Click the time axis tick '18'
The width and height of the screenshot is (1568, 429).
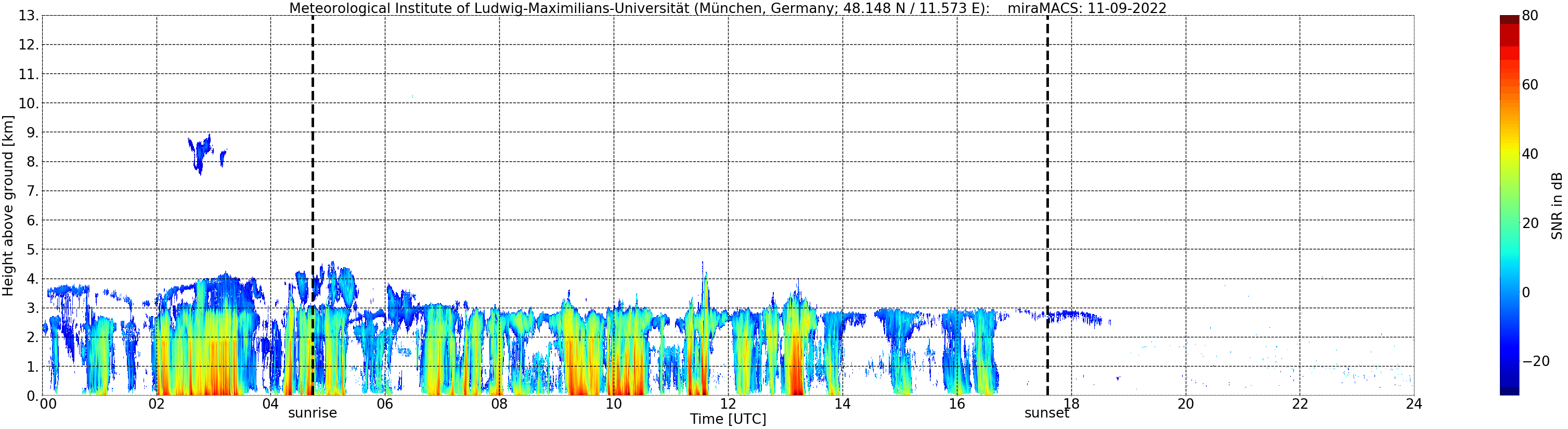(1071, 404)
